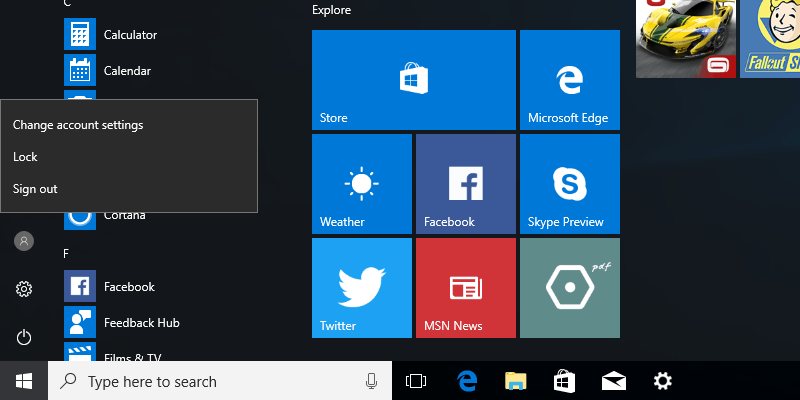Launch the Skype Preview tile

(569, 184)
